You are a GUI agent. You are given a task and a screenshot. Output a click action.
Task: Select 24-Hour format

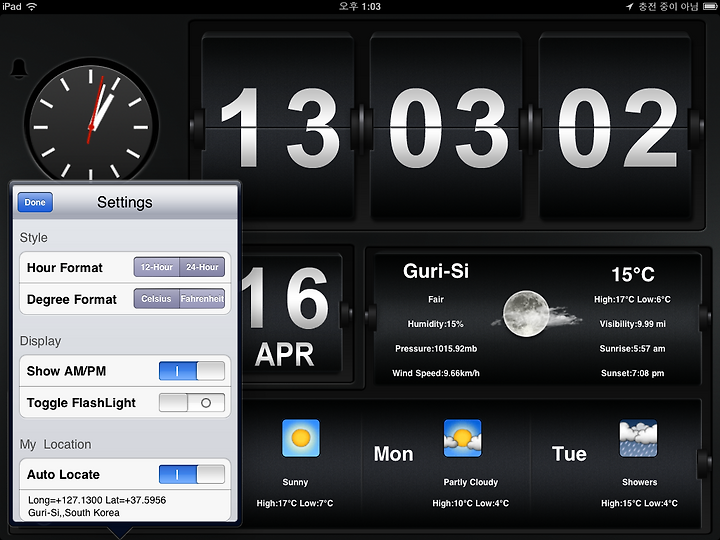click(x=202, y=267)
